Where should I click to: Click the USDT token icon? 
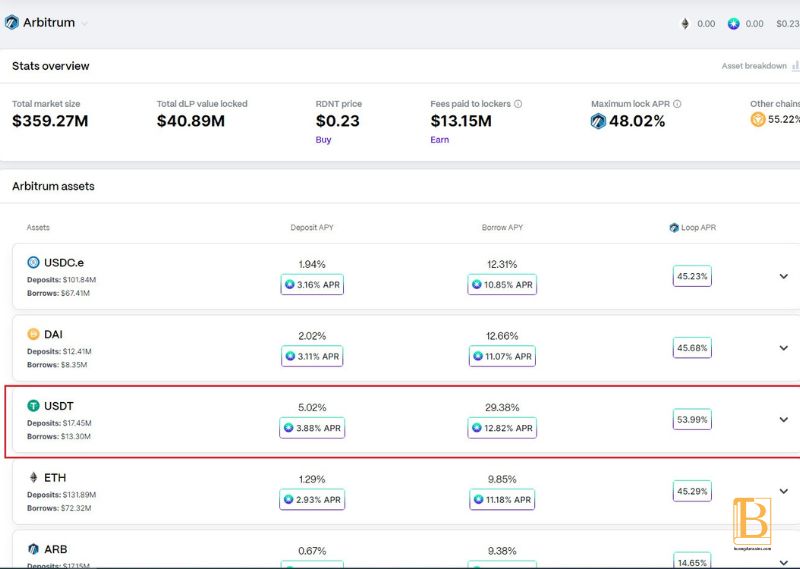(33, 406)
